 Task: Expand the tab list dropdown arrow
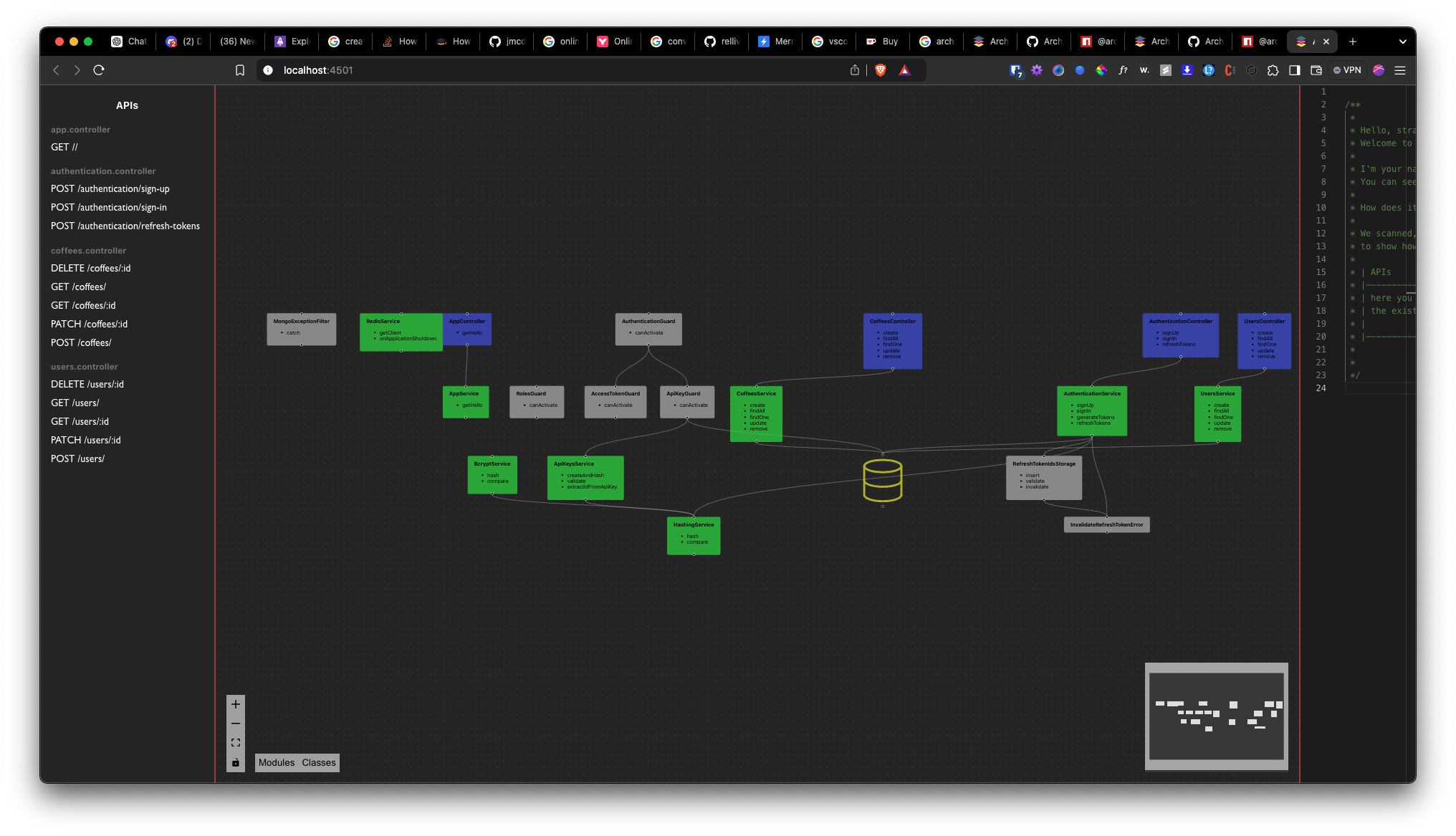[x=1402, y=42]
